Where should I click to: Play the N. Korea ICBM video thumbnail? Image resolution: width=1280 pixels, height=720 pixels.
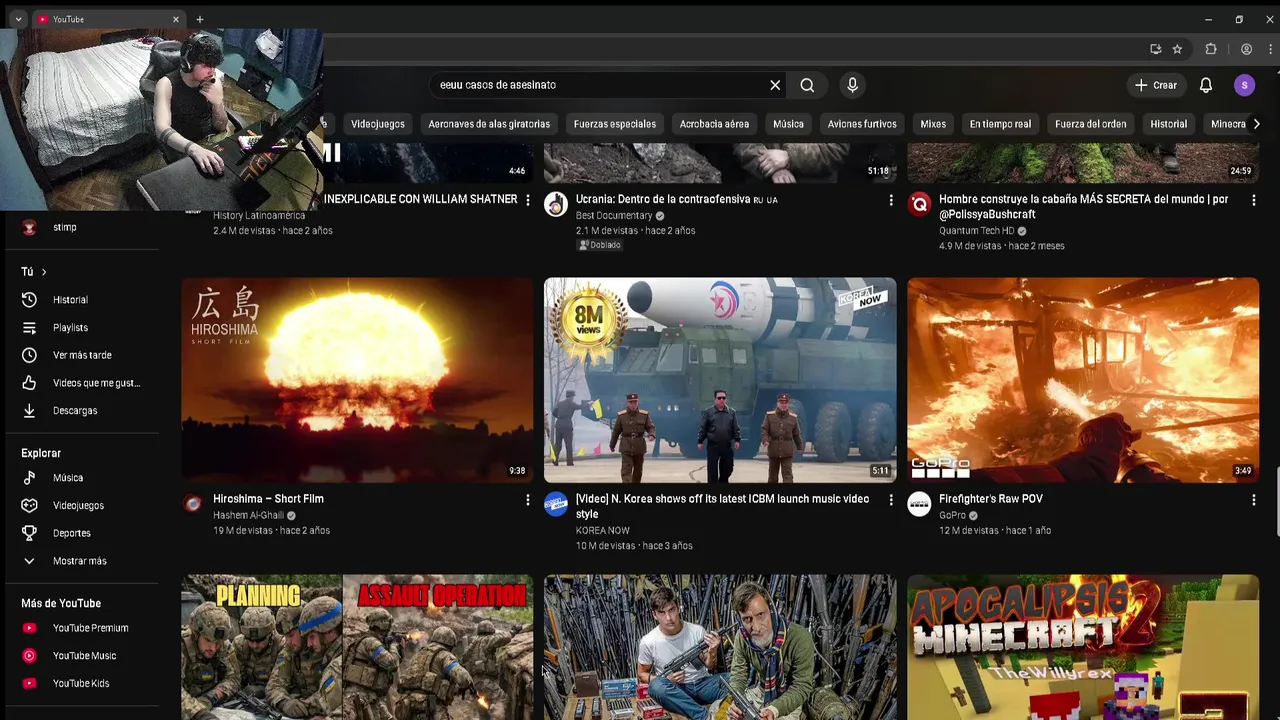coord(720,380)
